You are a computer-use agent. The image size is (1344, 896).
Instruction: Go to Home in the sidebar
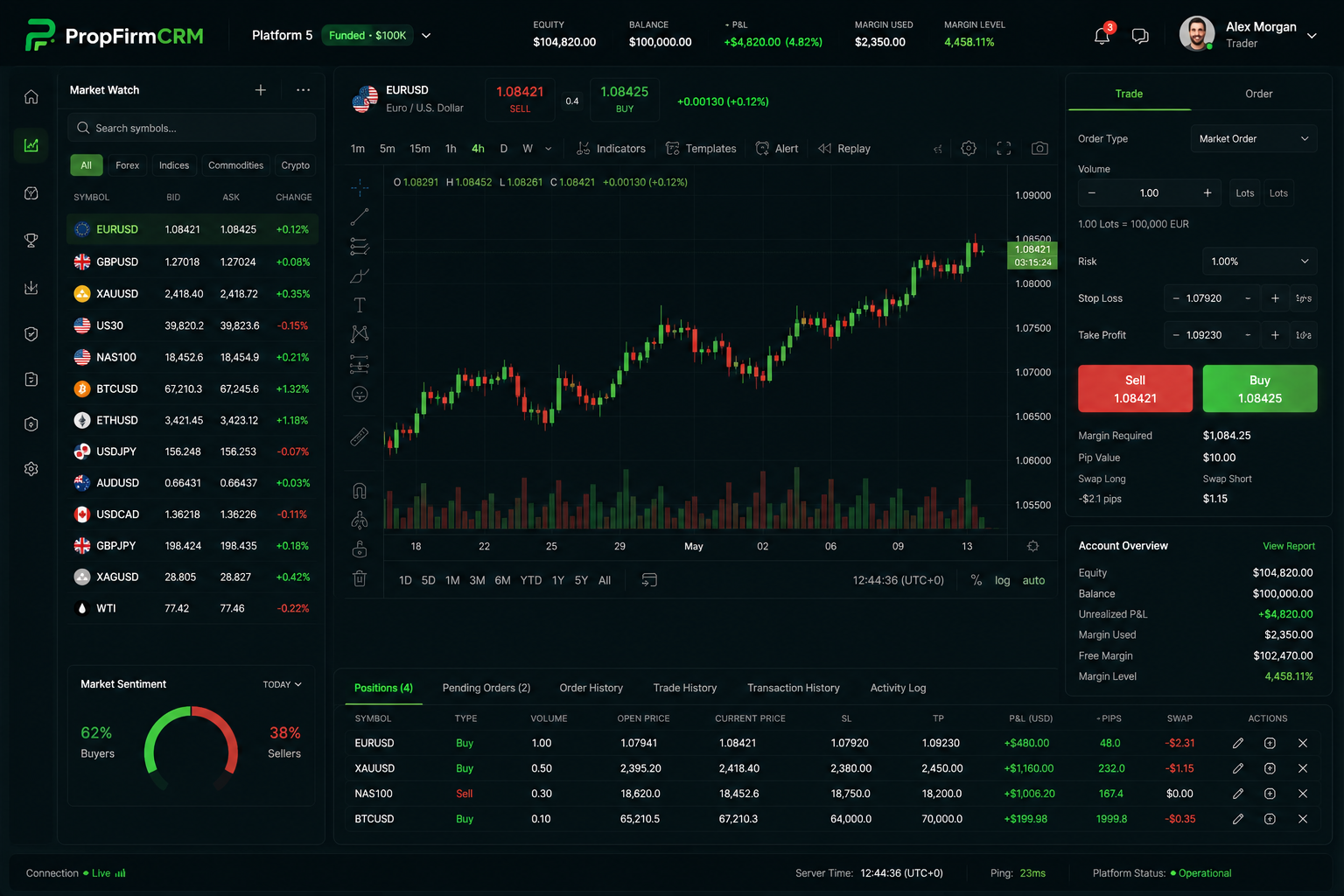(31, 96)
